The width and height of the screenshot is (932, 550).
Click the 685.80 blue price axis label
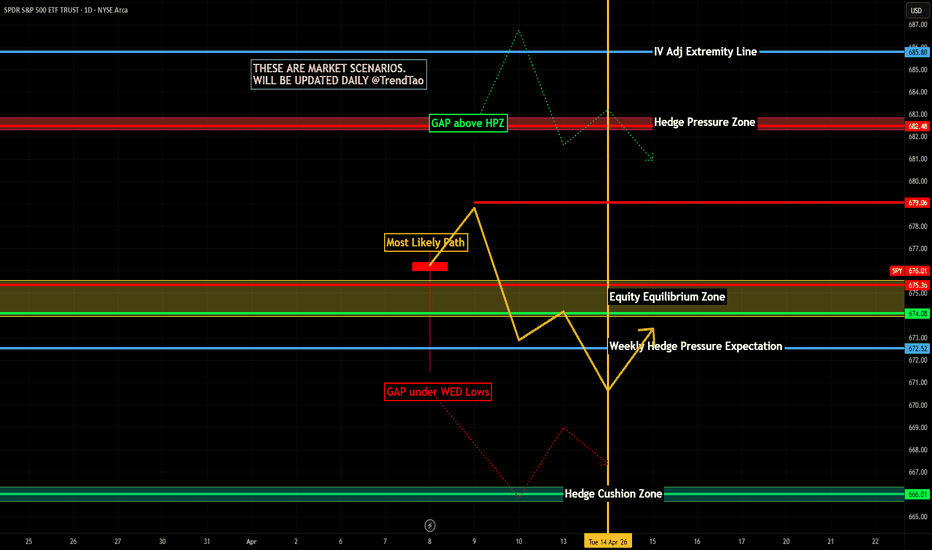917,51
